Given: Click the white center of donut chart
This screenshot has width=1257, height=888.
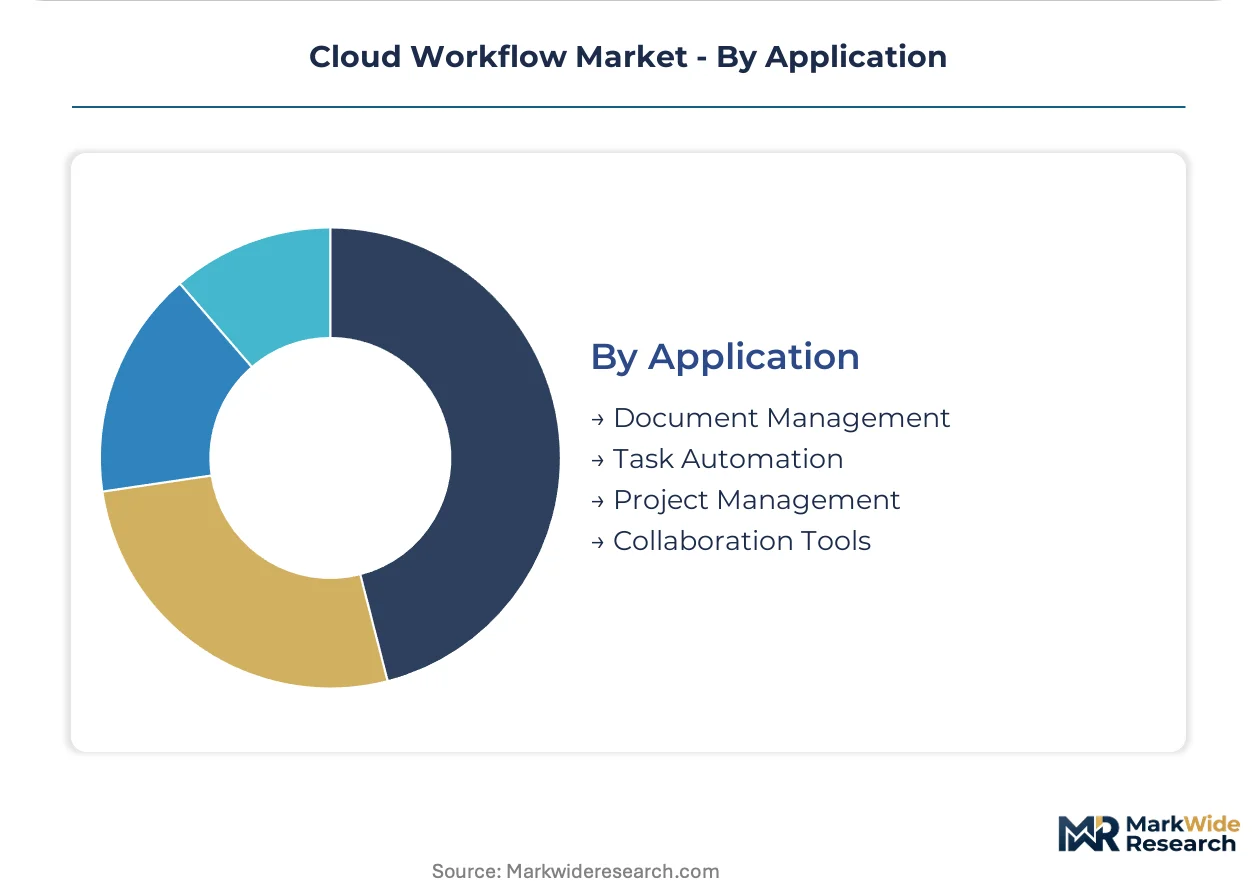Looking at the screenshot, I should pyautogui.click(x=331, y=458).
